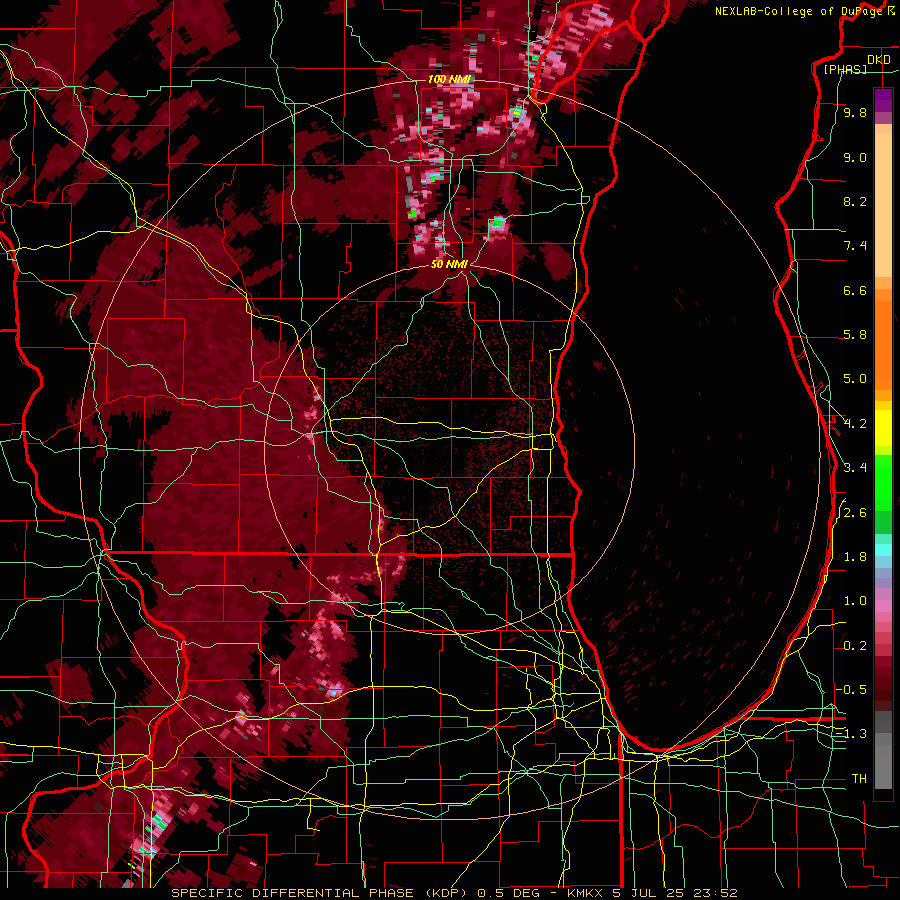The width and height of the screenshot is (900, 900).
Task: Pick the peach band beside 8.2
Action: coord(883,205)
